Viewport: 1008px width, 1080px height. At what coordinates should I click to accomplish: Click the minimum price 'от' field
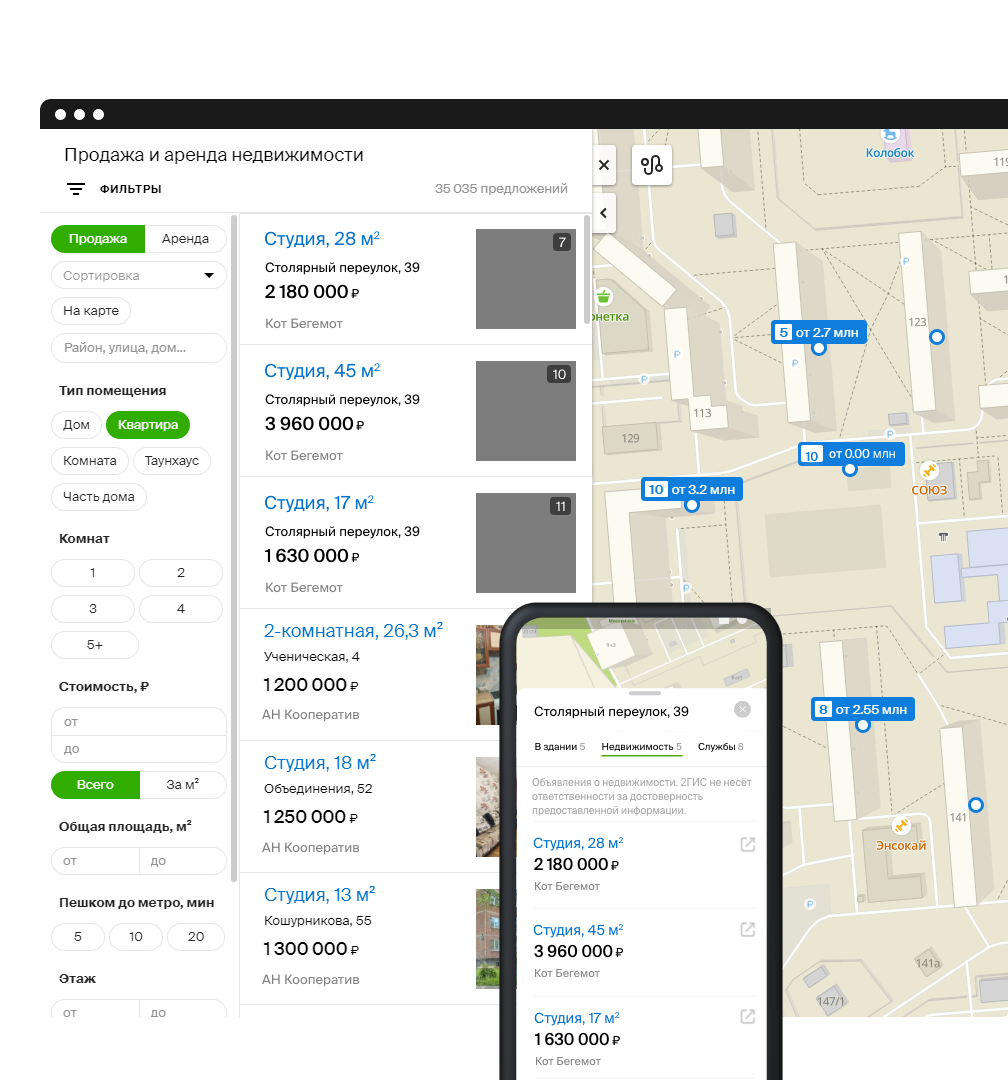[x=138, y=722]
